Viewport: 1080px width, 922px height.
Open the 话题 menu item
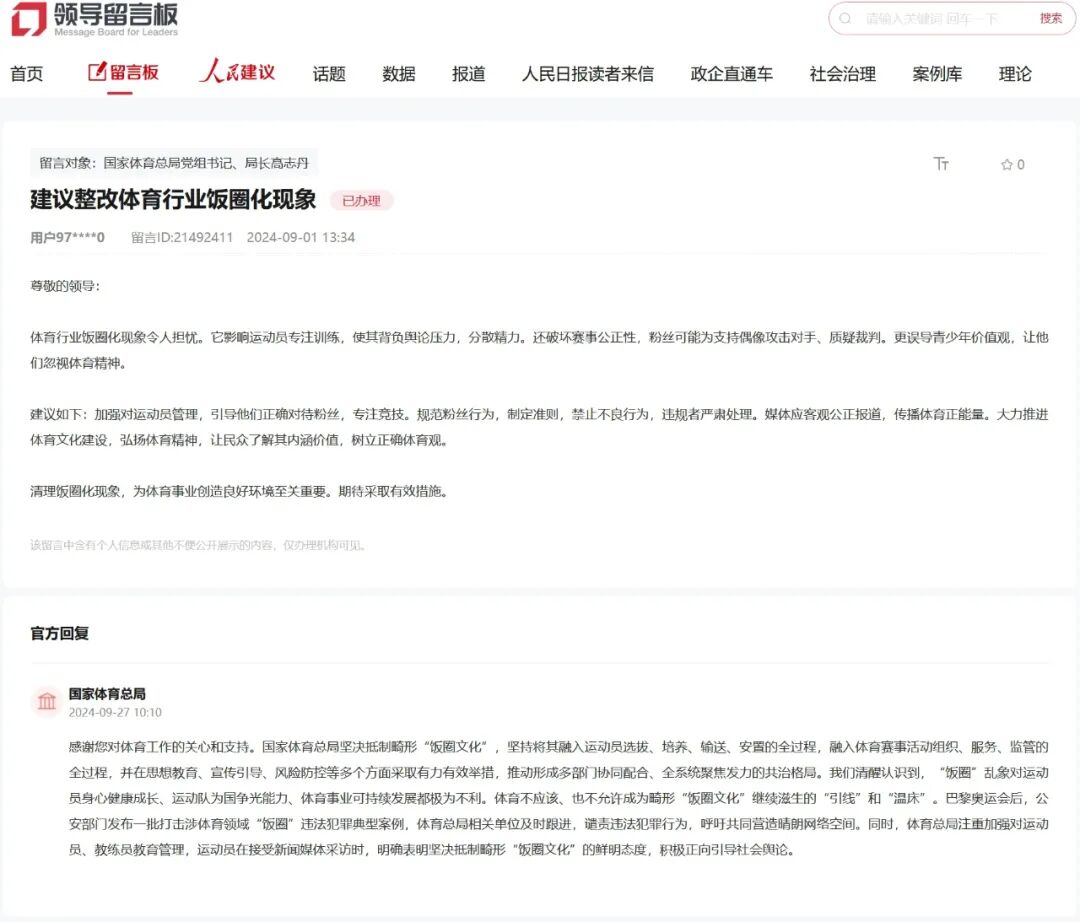(329, 73)
